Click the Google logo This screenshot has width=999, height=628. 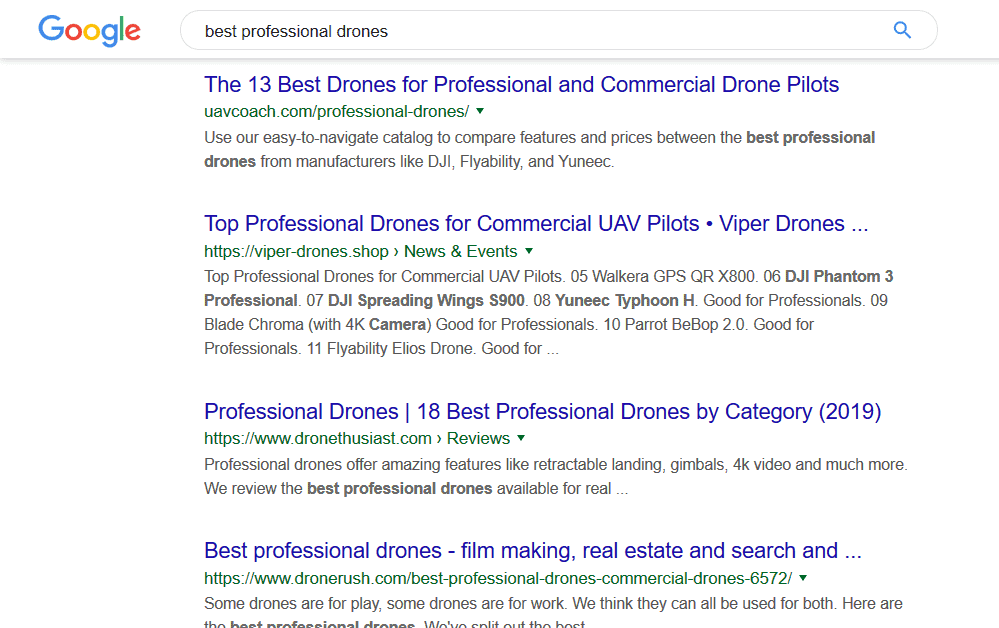tap(89, 30)
